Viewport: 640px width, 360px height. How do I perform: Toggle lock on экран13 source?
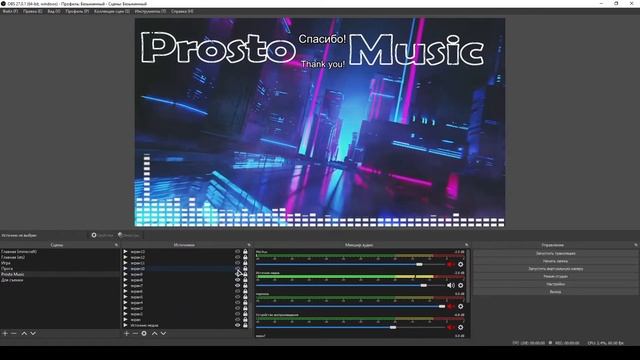tap(245, 252)
